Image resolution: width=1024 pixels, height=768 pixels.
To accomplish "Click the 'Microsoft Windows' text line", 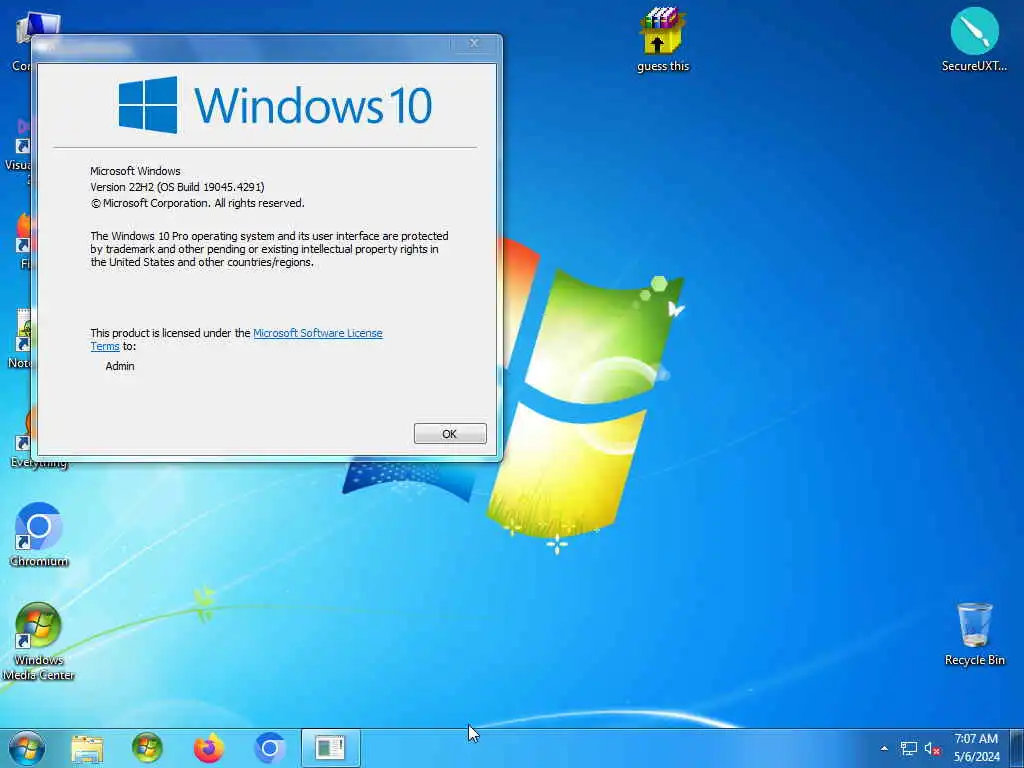I will tap(135, 171).
